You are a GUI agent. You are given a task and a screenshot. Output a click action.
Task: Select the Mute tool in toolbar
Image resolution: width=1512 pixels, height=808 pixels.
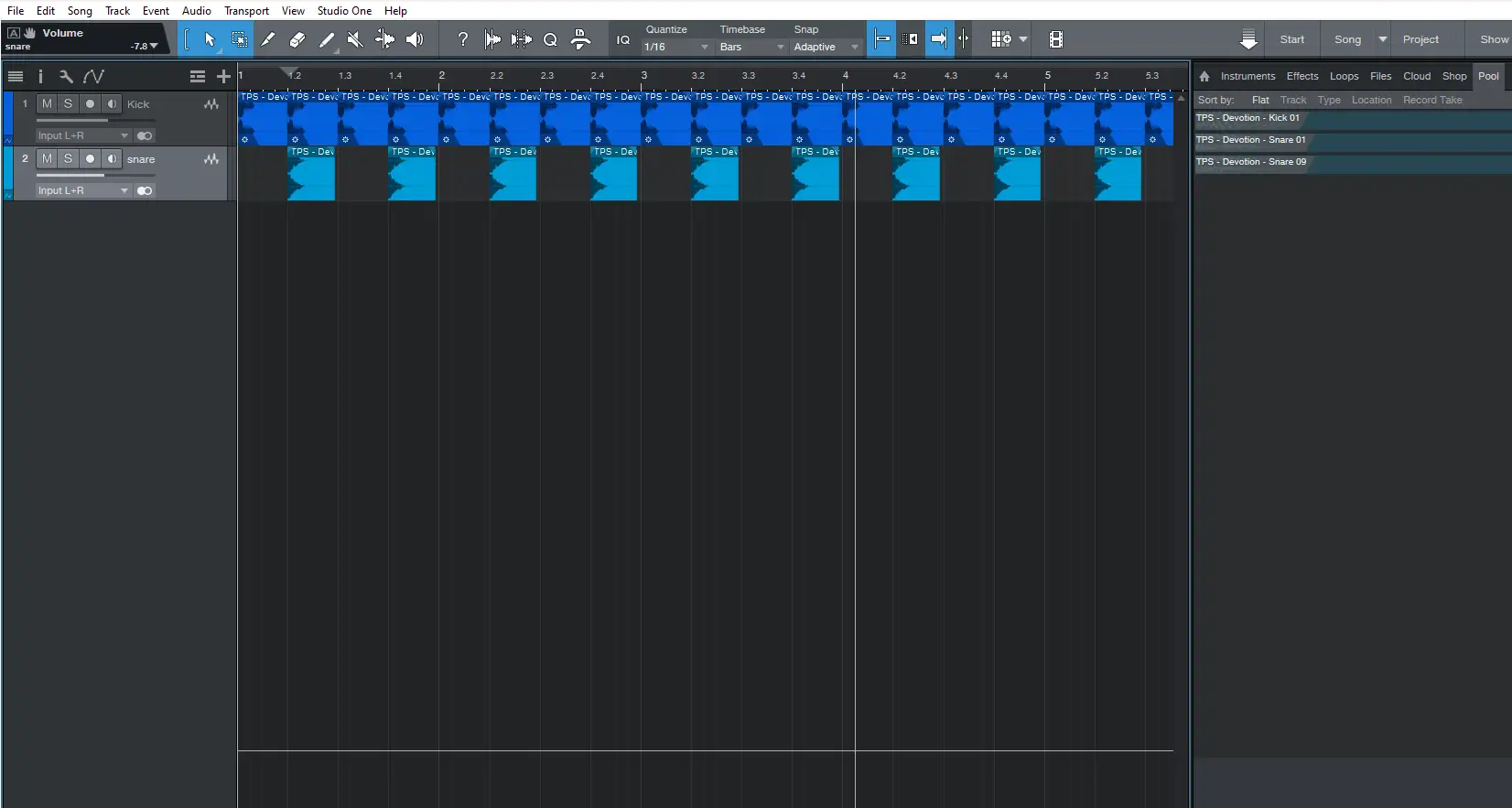click(x=355, y=39)
